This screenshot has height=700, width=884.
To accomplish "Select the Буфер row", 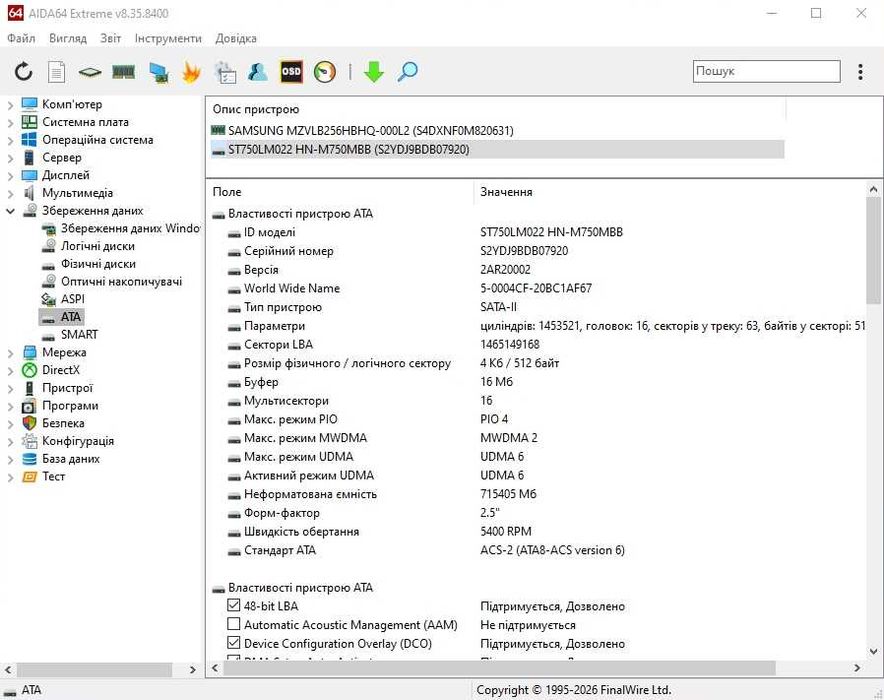I will click(x=536, y=382).
